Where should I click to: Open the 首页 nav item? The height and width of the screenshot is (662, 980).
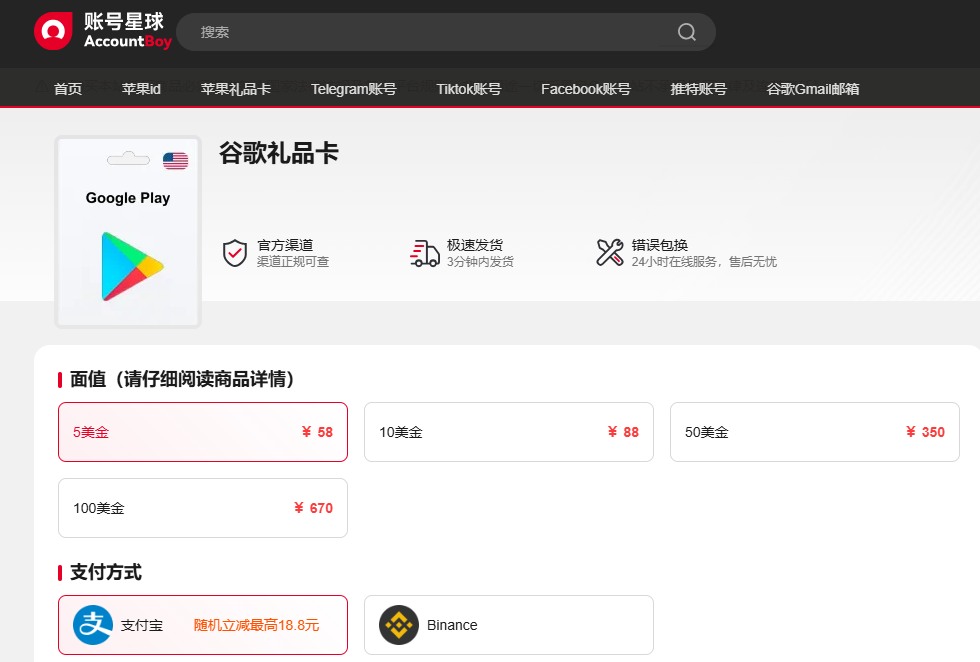point(68,89)
